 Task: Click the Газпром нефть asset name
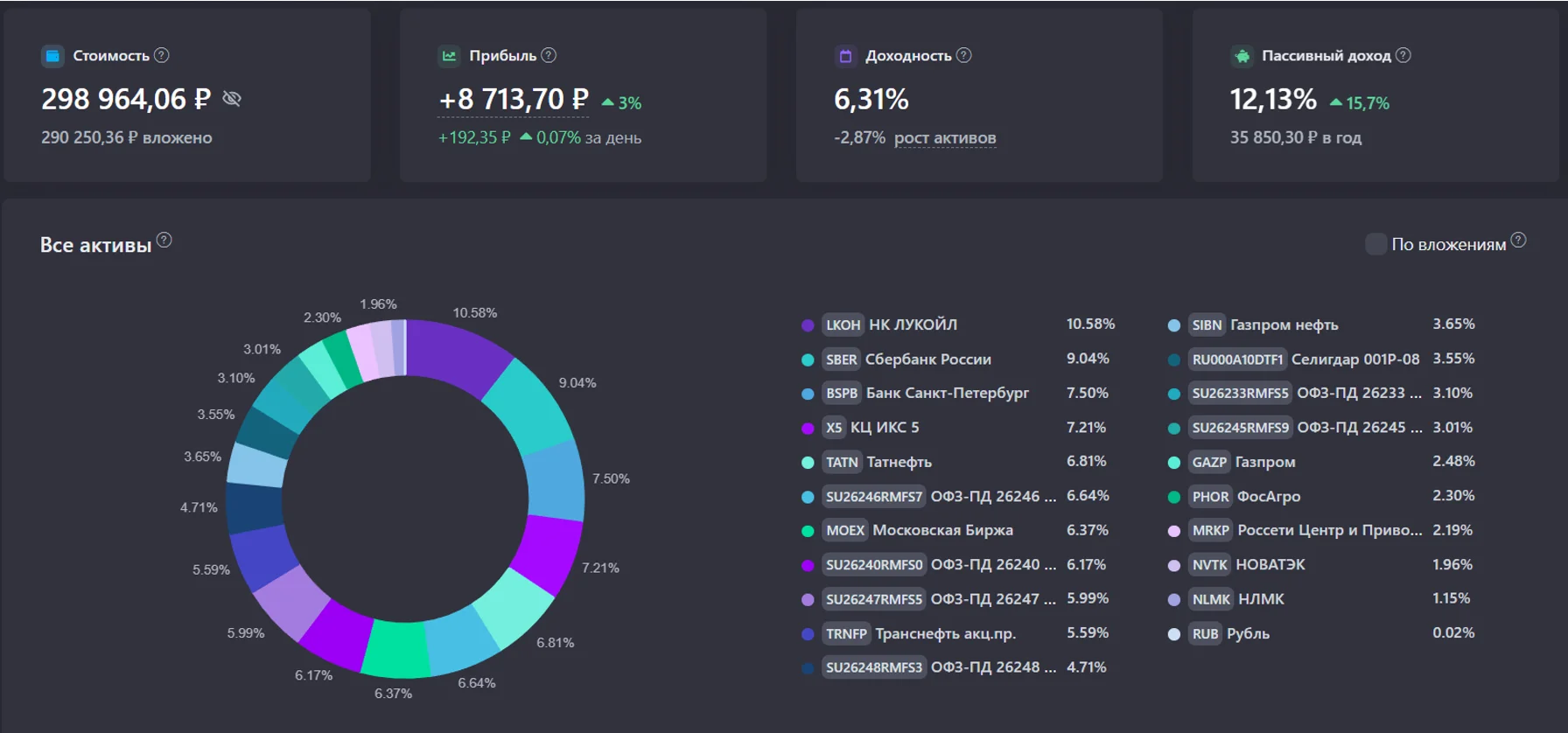pyautogui.click(x=1284, y=325)
